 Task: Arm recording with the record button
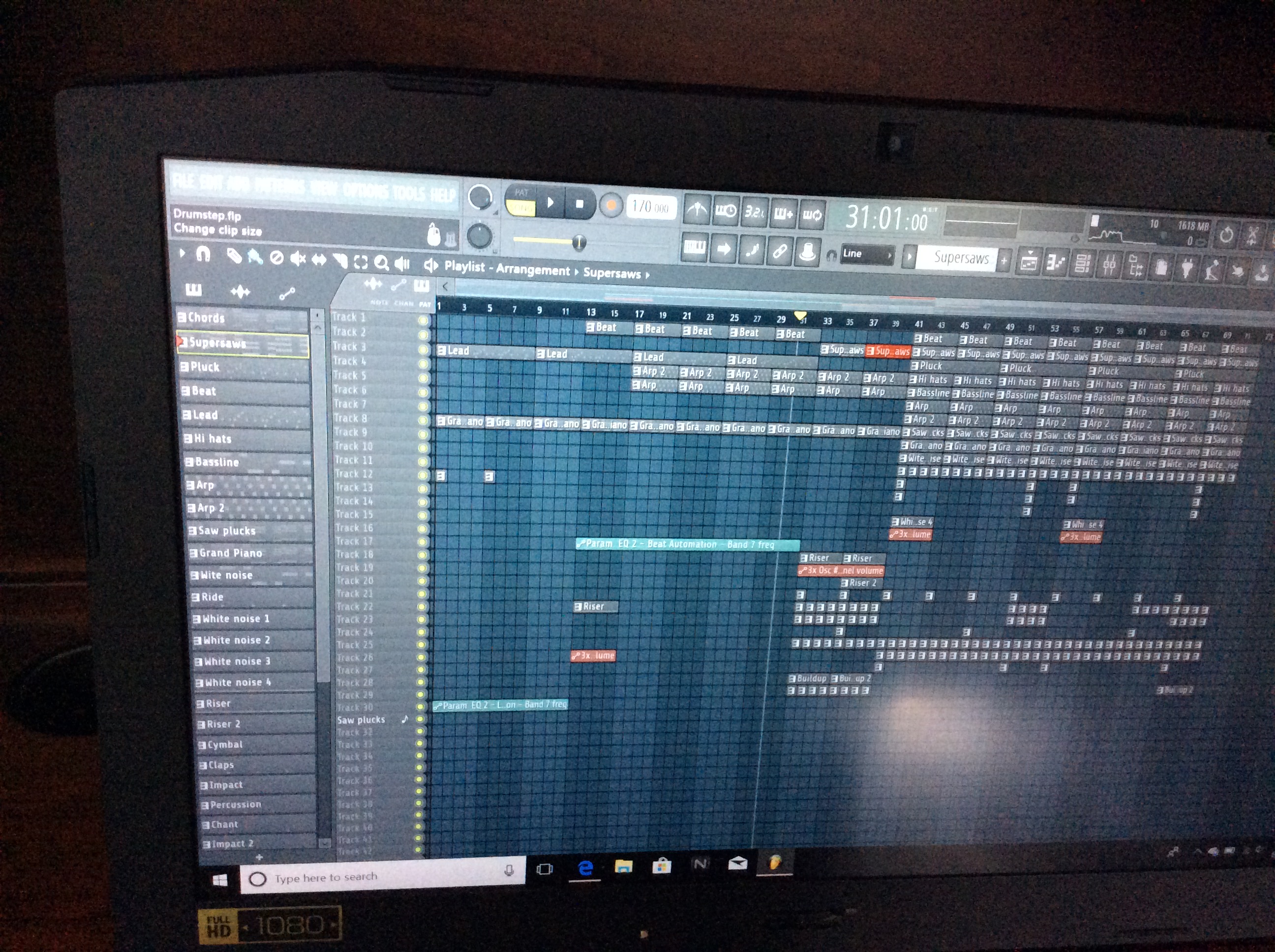(x=611, y=205)
